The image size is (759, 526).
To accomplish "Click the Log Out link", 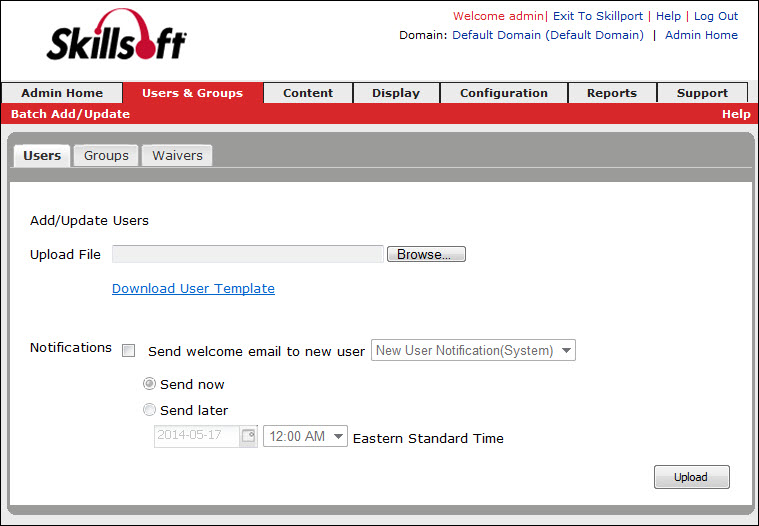I will click(x=716, y=16).
